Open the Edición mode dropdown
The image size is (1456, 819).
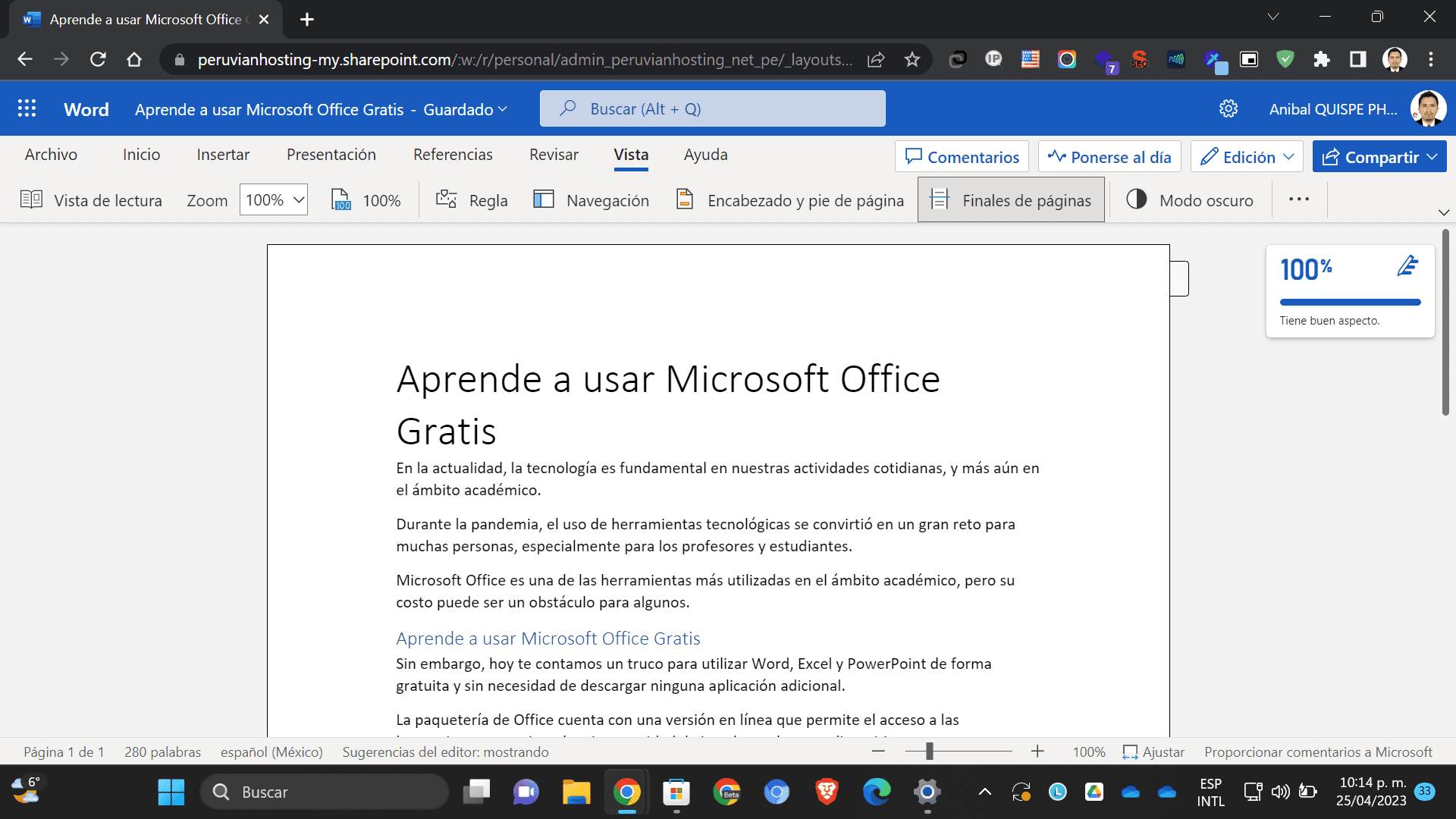point(1246,156)
